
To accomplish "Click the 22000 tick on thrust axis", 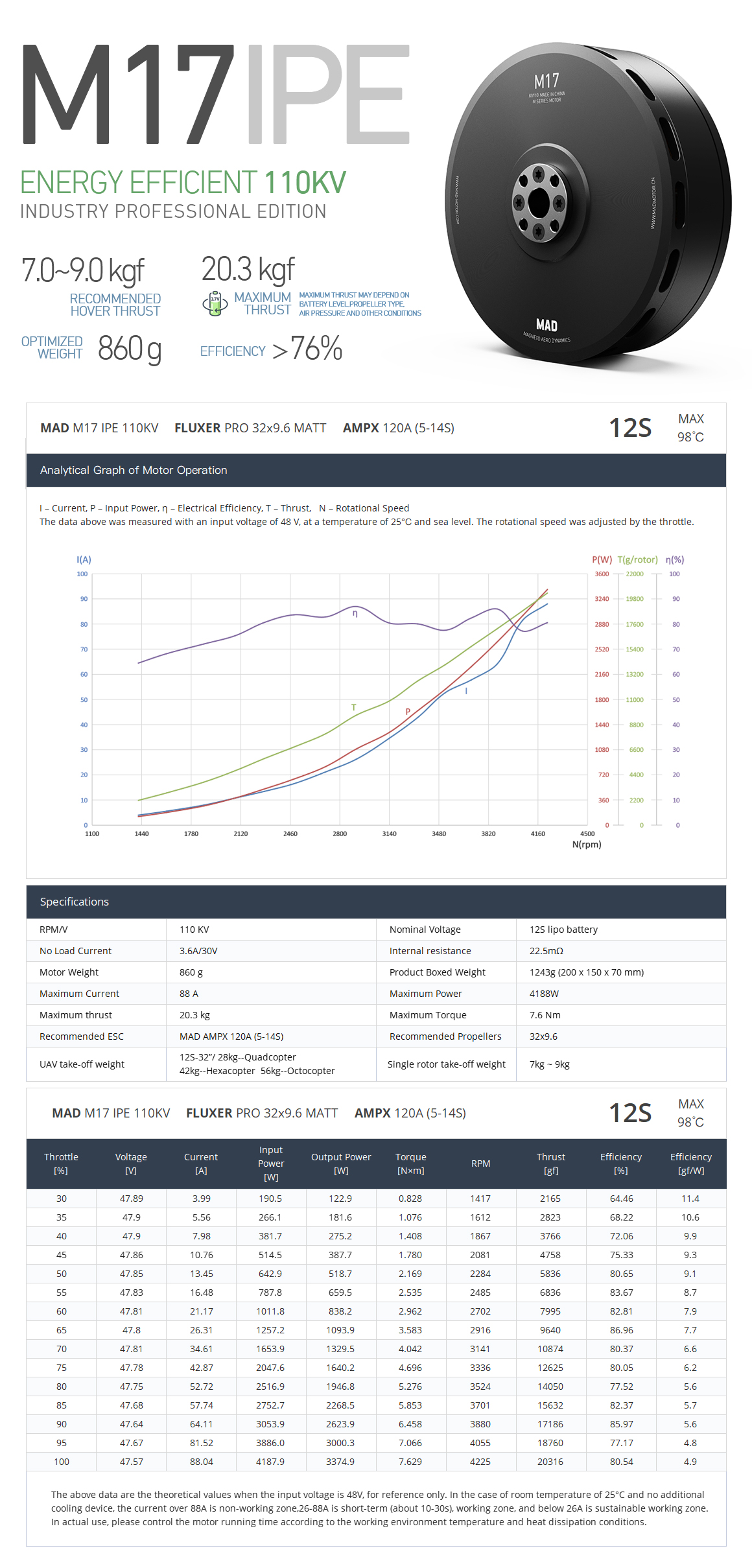I will tap(635, 574).
